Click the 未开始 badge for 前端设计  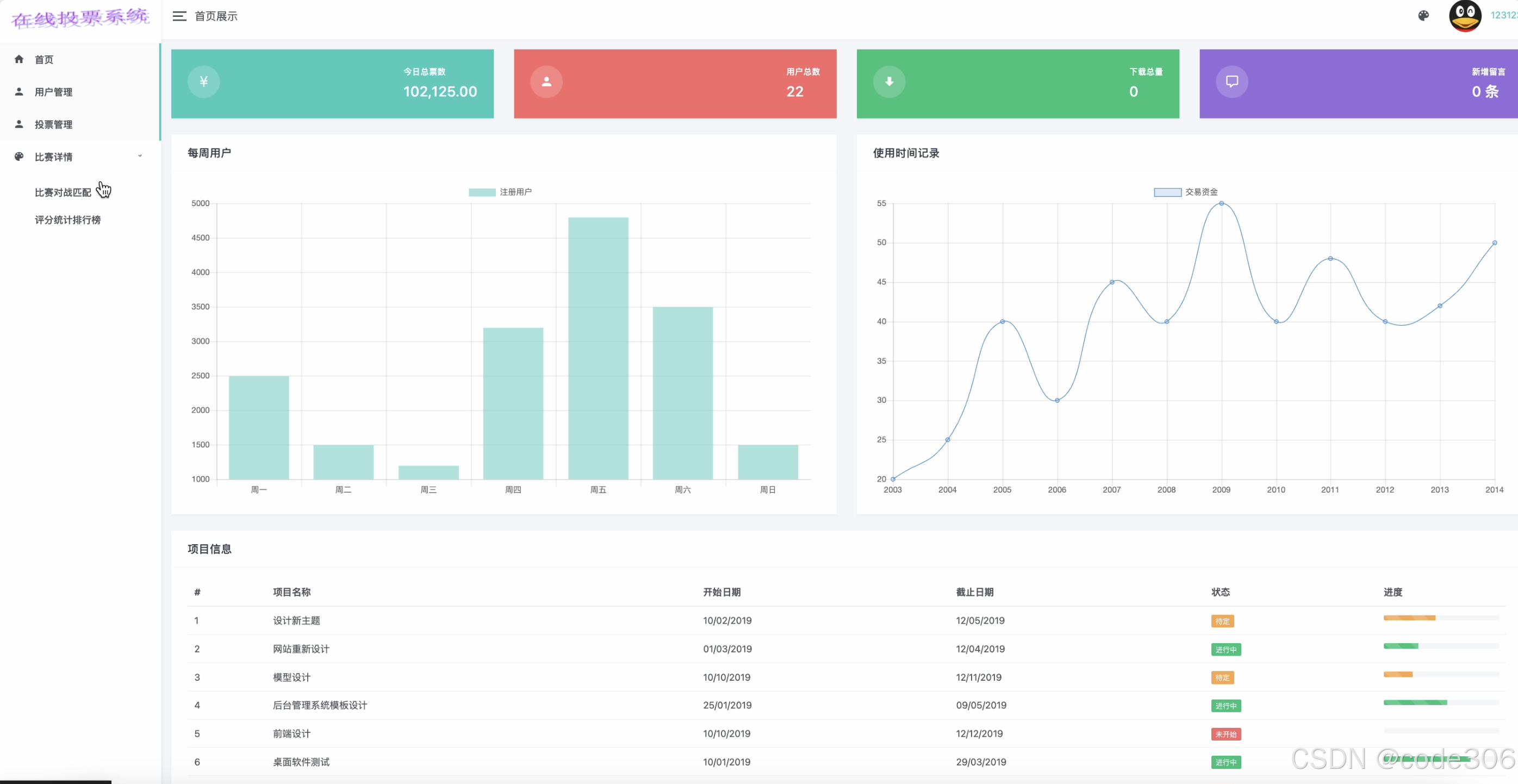1226,734
